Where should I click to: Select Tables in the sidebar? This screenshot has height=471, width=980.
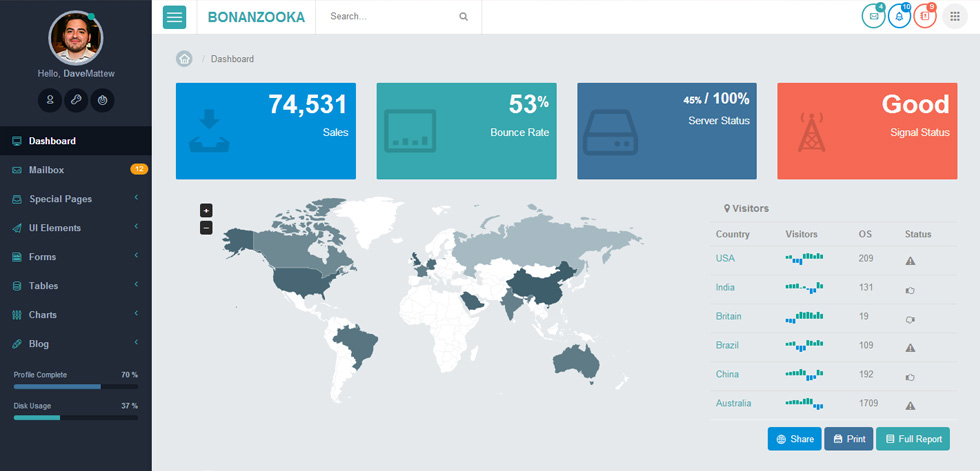point(76,285)
